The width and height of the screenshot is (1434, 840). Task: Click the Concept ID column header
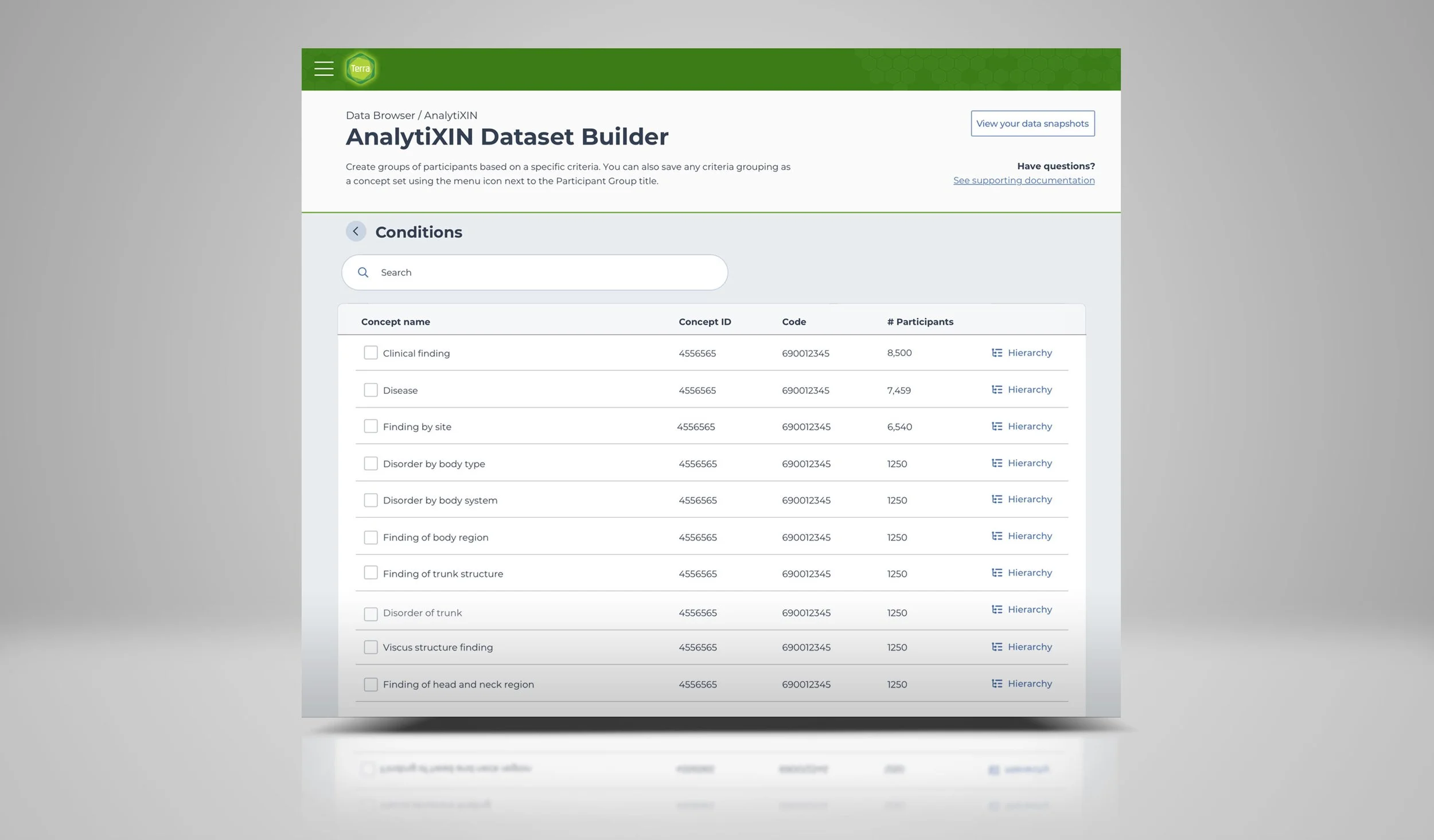pos(705,322)
